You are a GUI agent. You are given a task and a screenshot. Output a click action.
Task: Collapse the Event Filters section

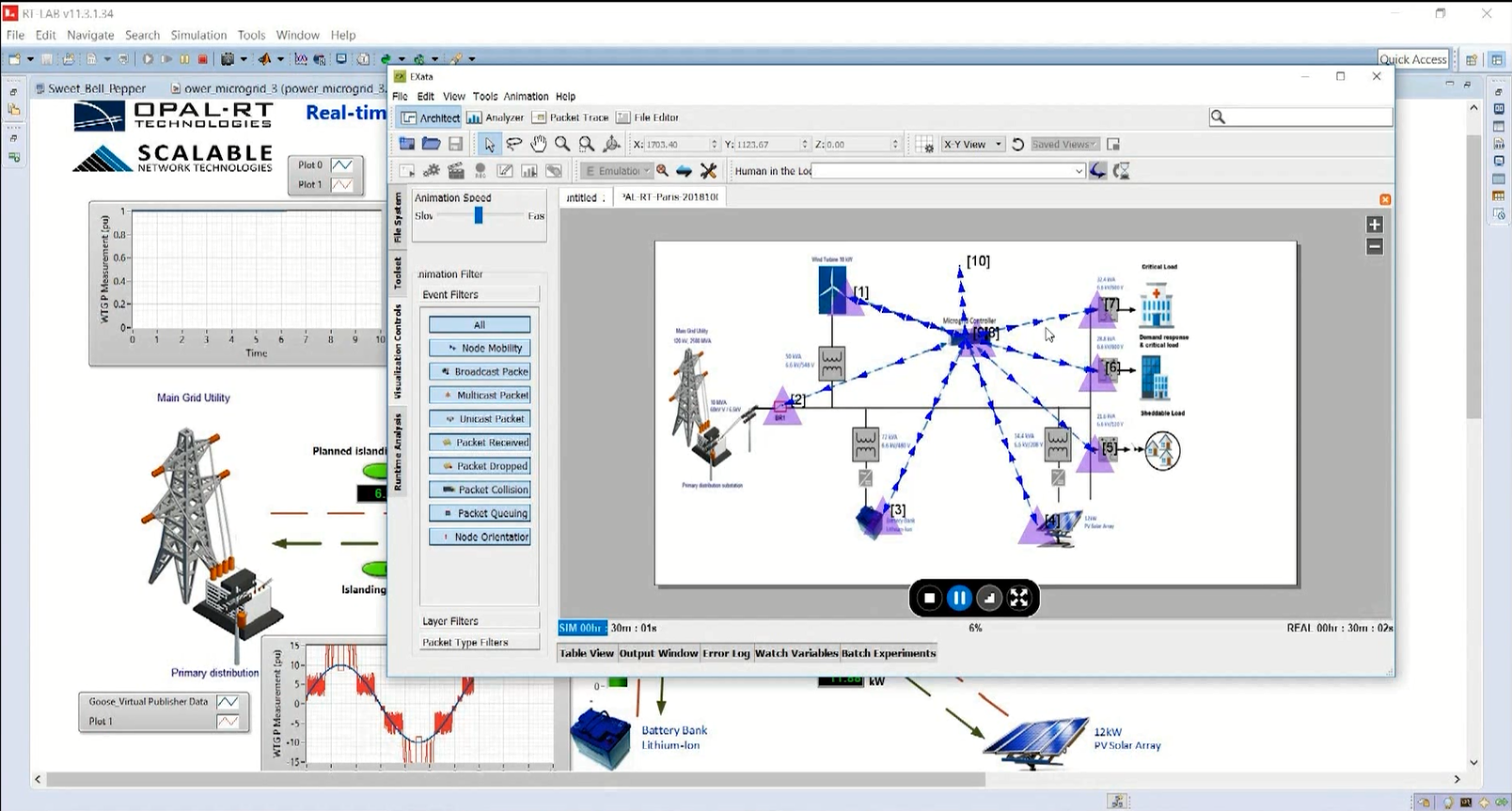(x=480, y=295)
